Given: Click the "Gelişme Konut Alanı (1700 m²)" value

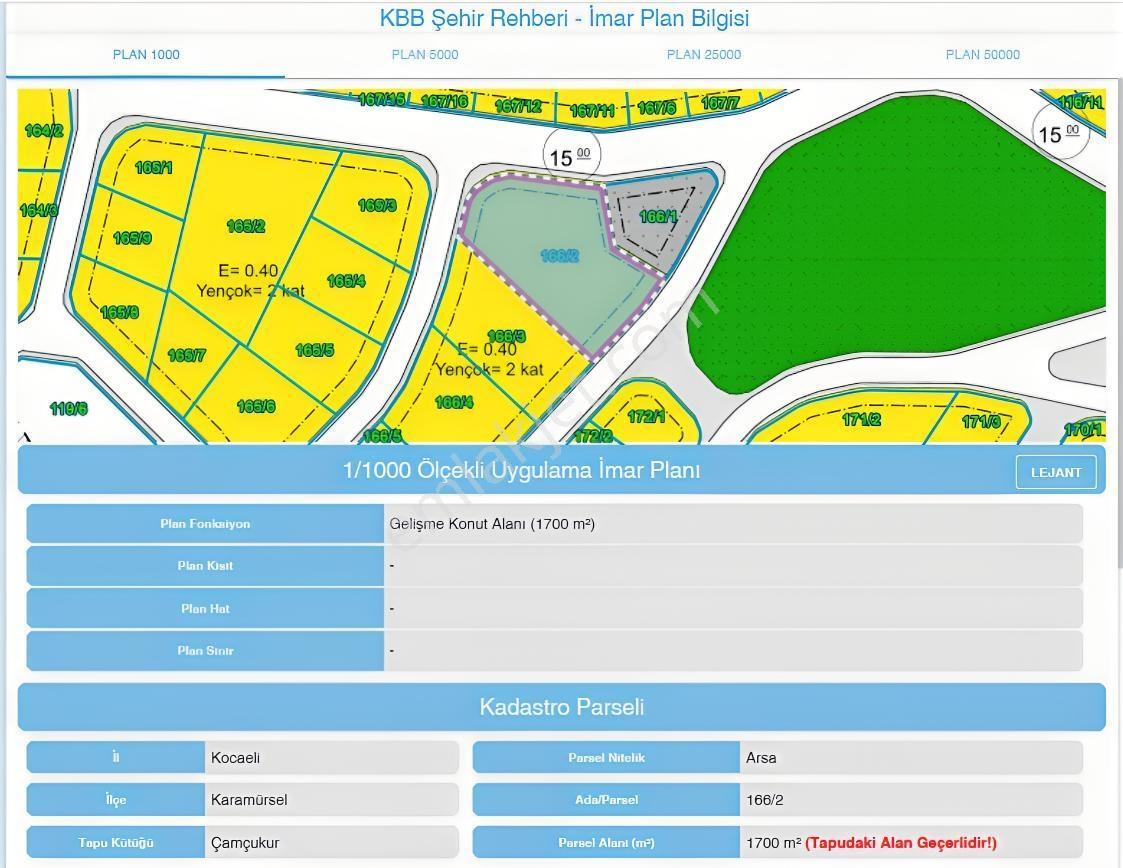Looking at the screenshot, I should pyautogui.click(x=492, y=524).
